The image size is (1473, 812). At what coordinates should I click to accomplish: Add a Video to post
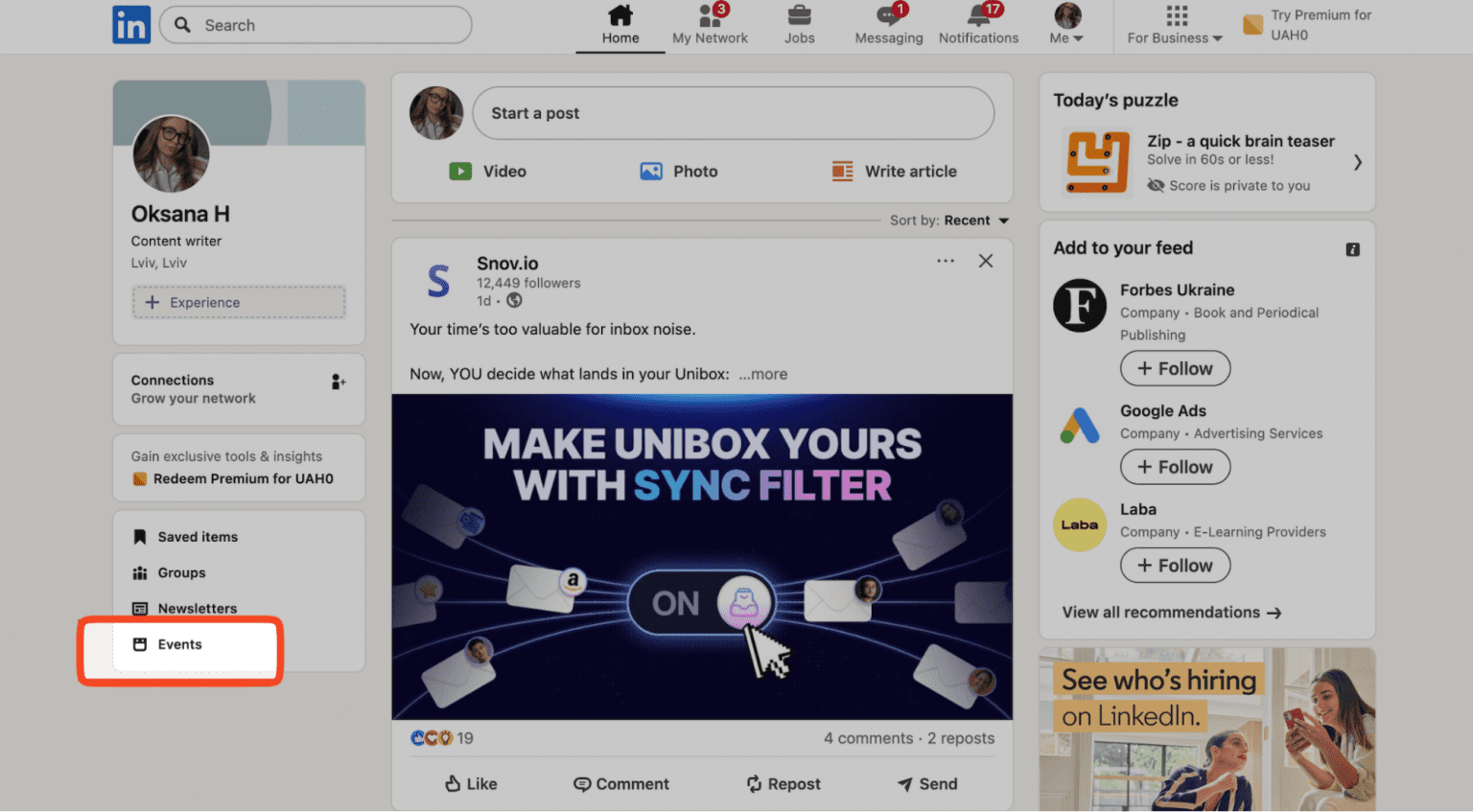click(x=488, y=172)
